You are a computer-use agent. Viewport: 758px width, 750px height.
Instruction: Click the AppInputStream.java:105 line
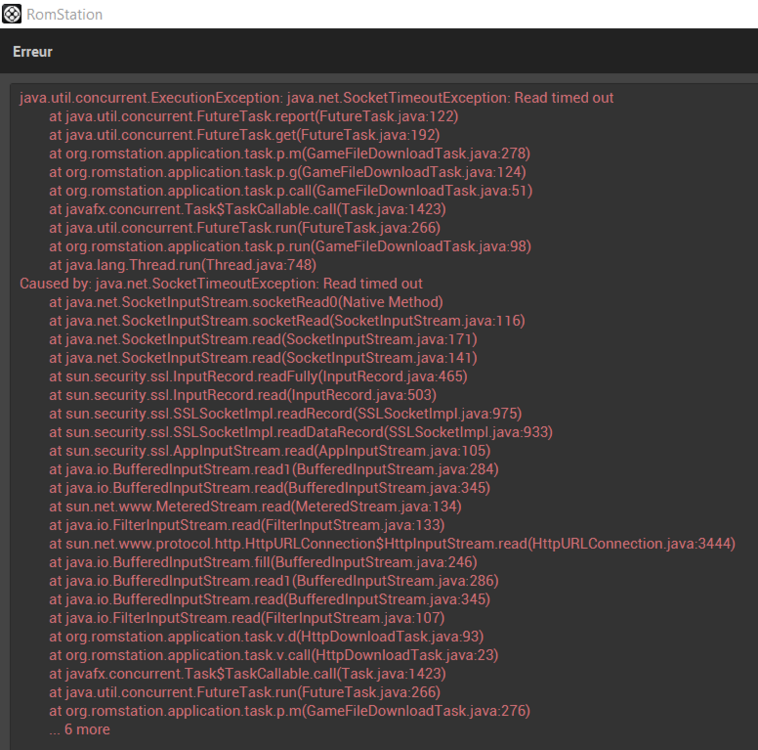[x=270, y=451]
